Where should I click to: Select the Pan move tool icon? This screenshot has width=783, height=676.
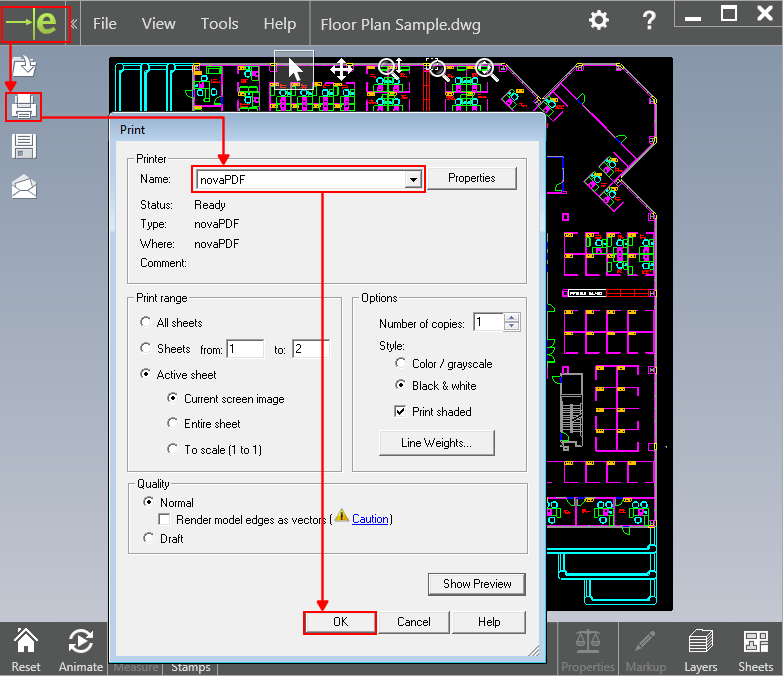point(340,69)
